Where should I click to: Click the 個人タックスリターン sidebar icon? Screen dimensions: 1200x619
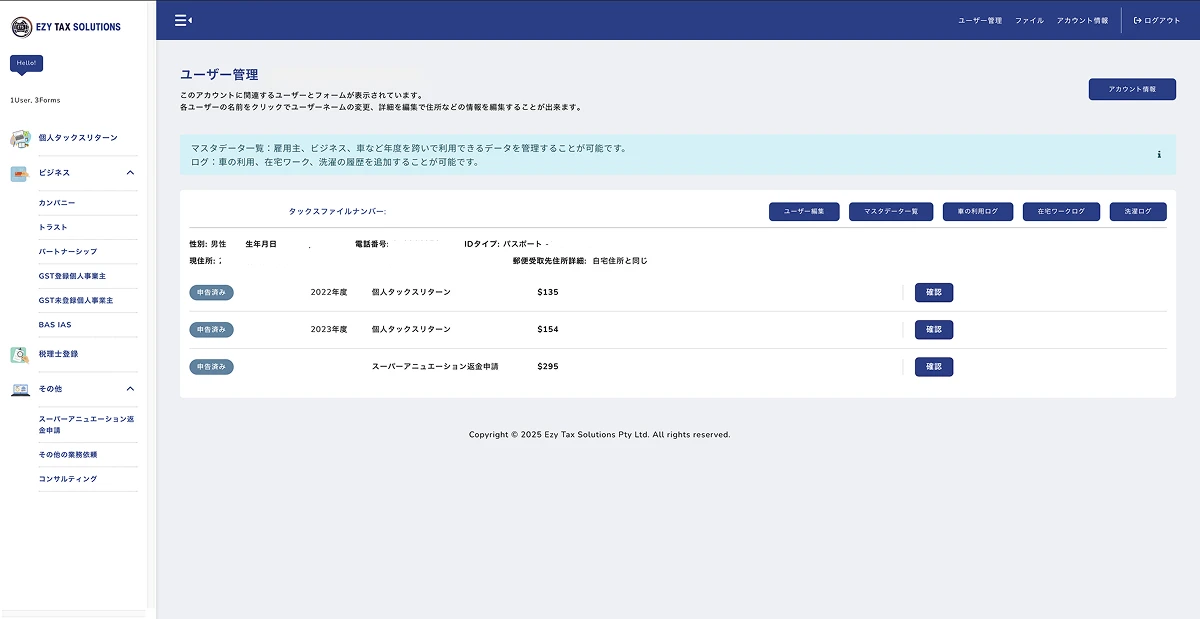pyautogui.click(x=20, y=138)
